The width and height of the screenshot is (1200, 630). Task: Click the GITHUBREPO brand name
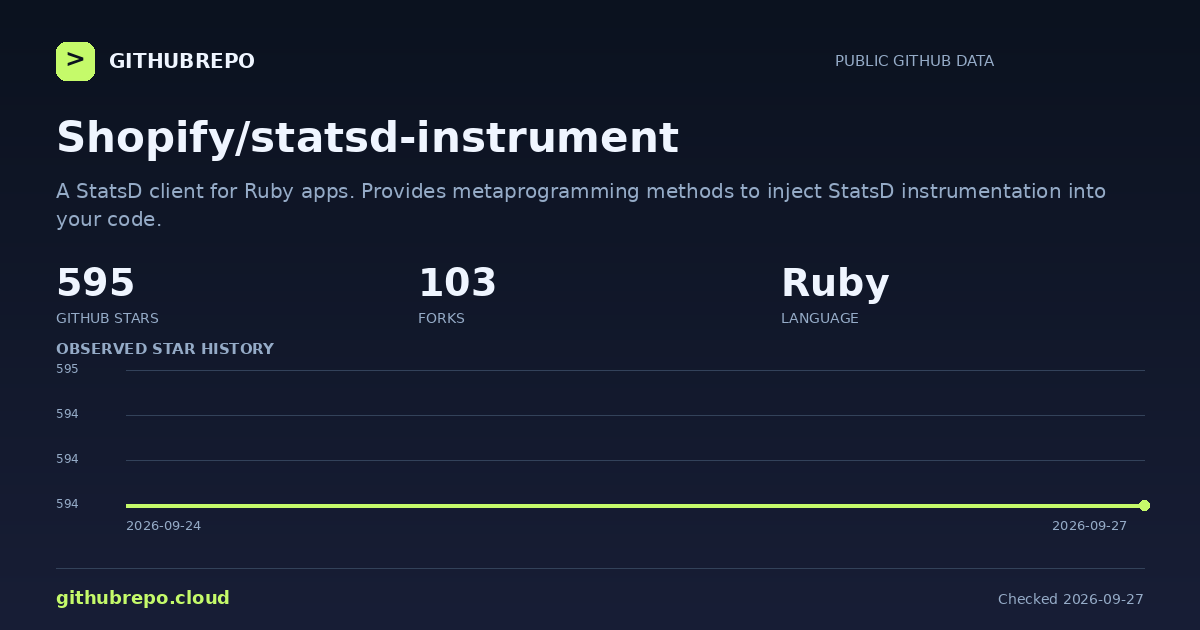[x=182, y=61]
